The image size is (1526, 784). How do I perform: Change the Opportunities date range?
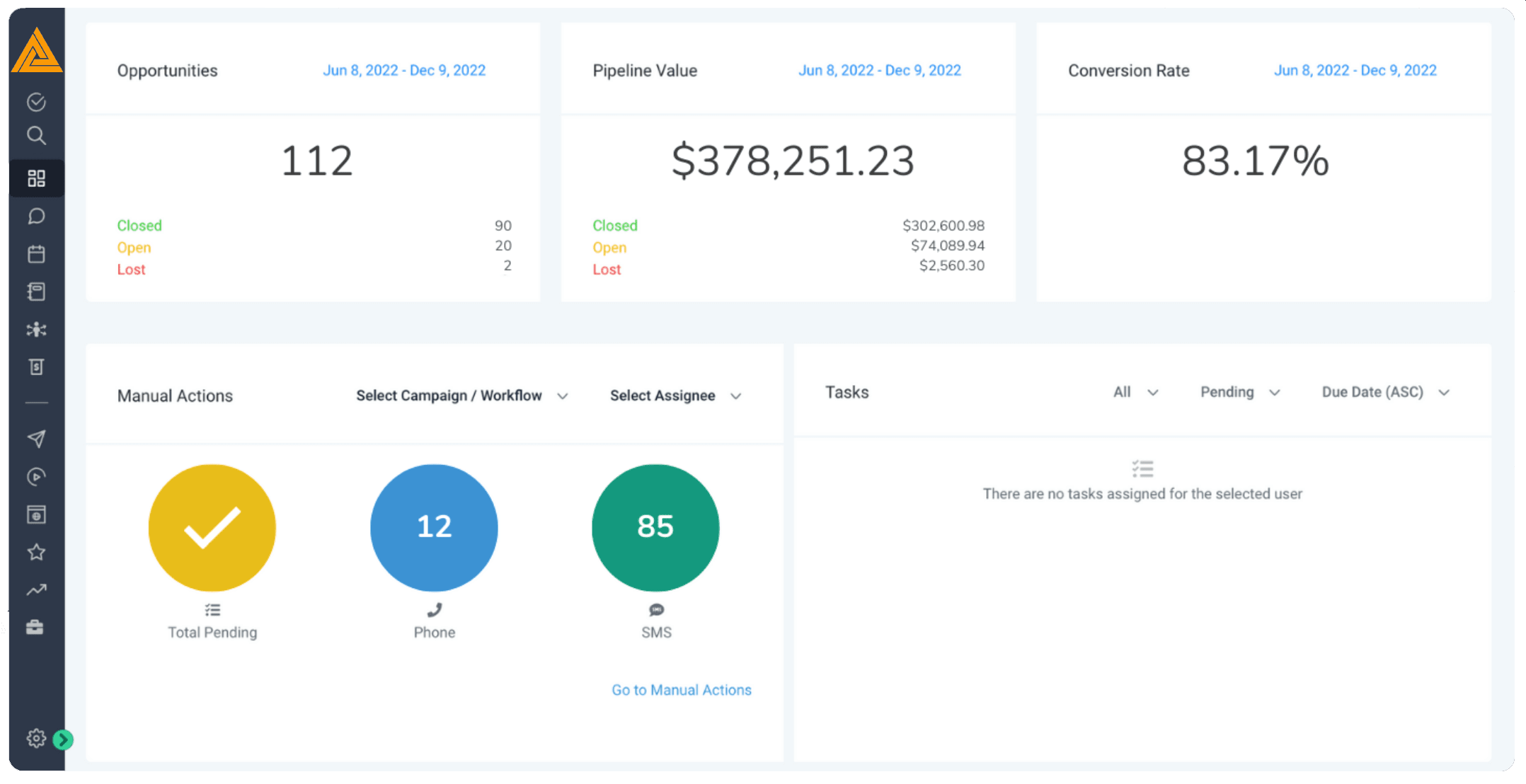click(x=404, y=70)
